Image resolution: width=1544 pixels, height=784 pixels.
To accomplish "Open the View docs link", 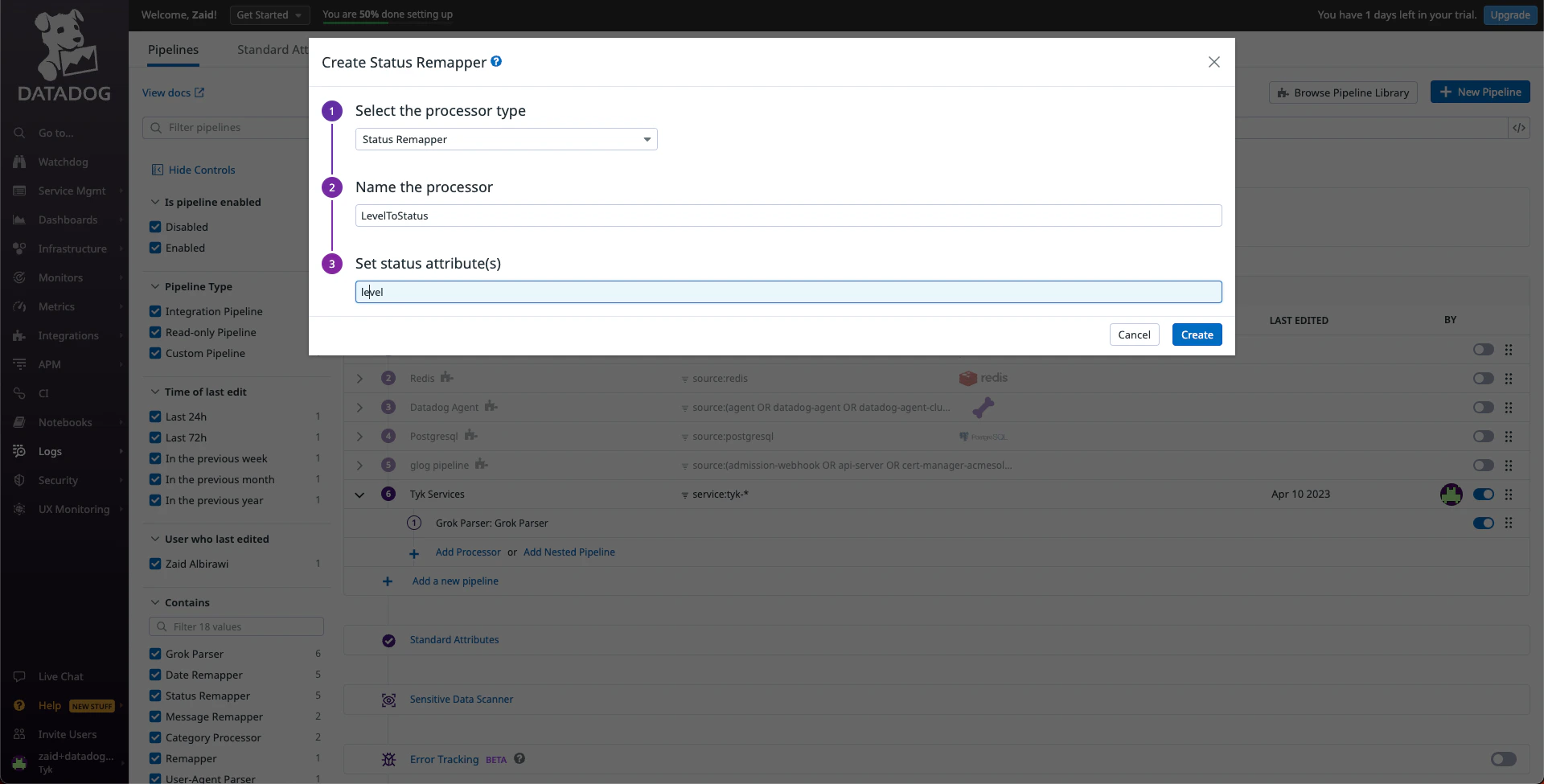I will pos(168,92).
